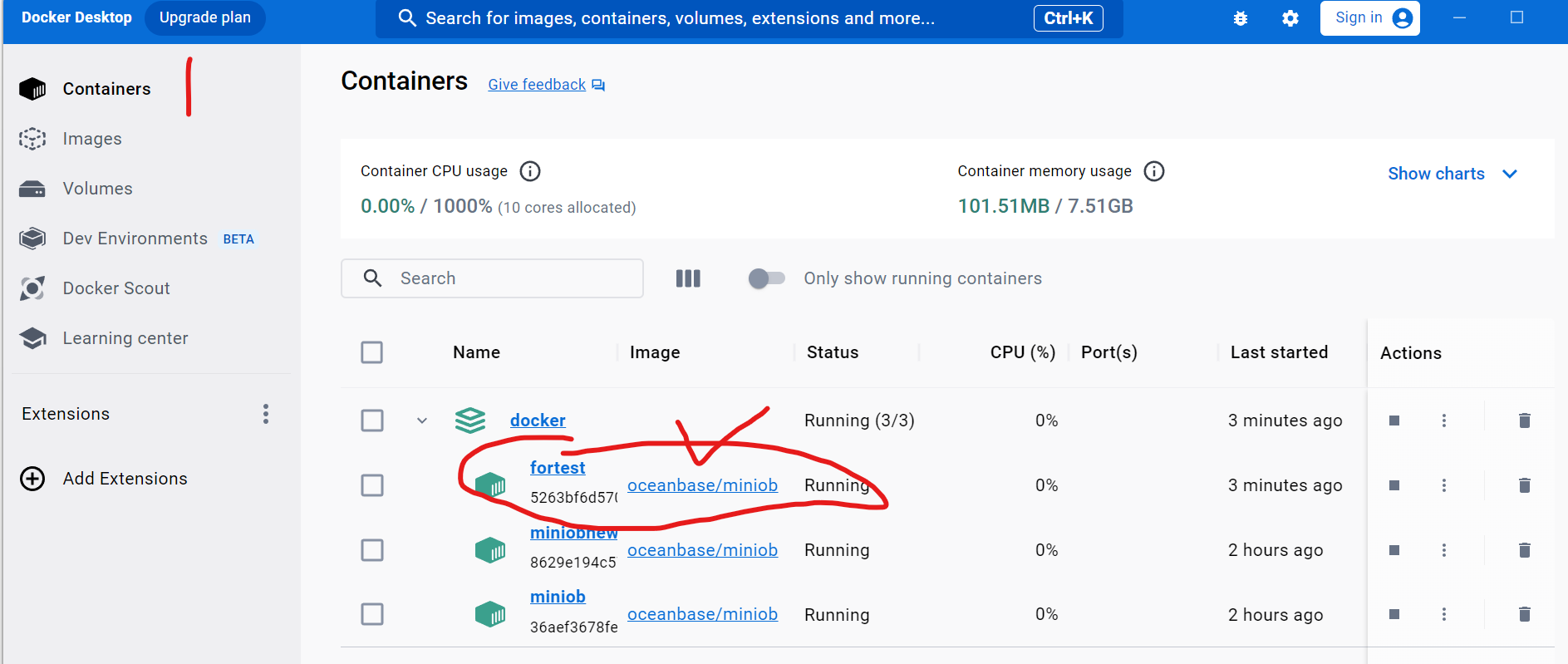
Task: Click the miniob container cube icon
Action: [x=490, y=614]
